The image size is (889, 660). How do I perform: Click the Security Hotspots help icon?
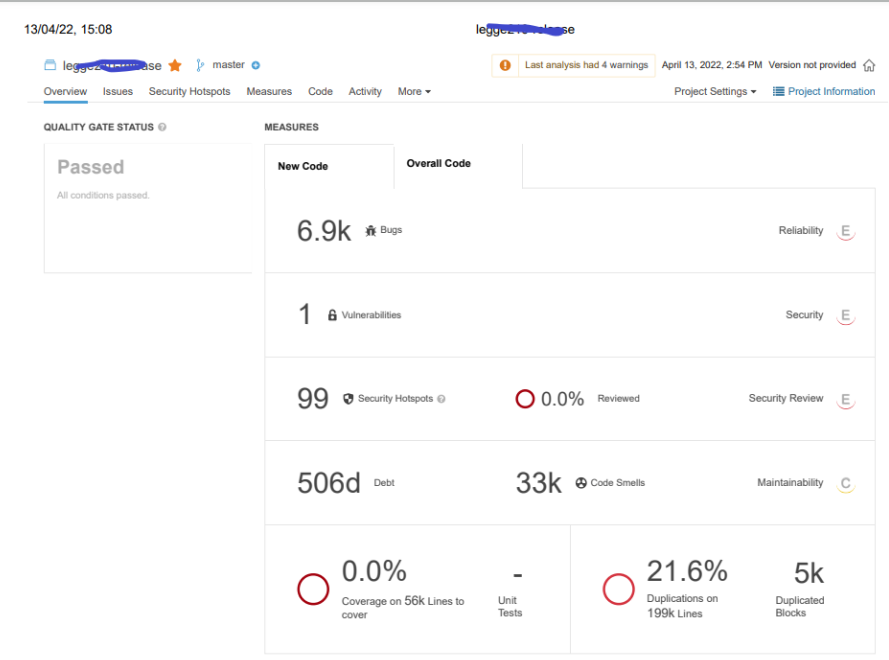[x=441, y=399]
